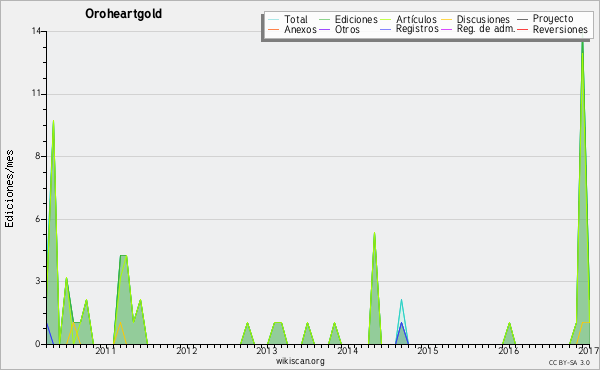
Task: Click the CC BY-SA 3.0 license text
Action: tap(569, 362)
